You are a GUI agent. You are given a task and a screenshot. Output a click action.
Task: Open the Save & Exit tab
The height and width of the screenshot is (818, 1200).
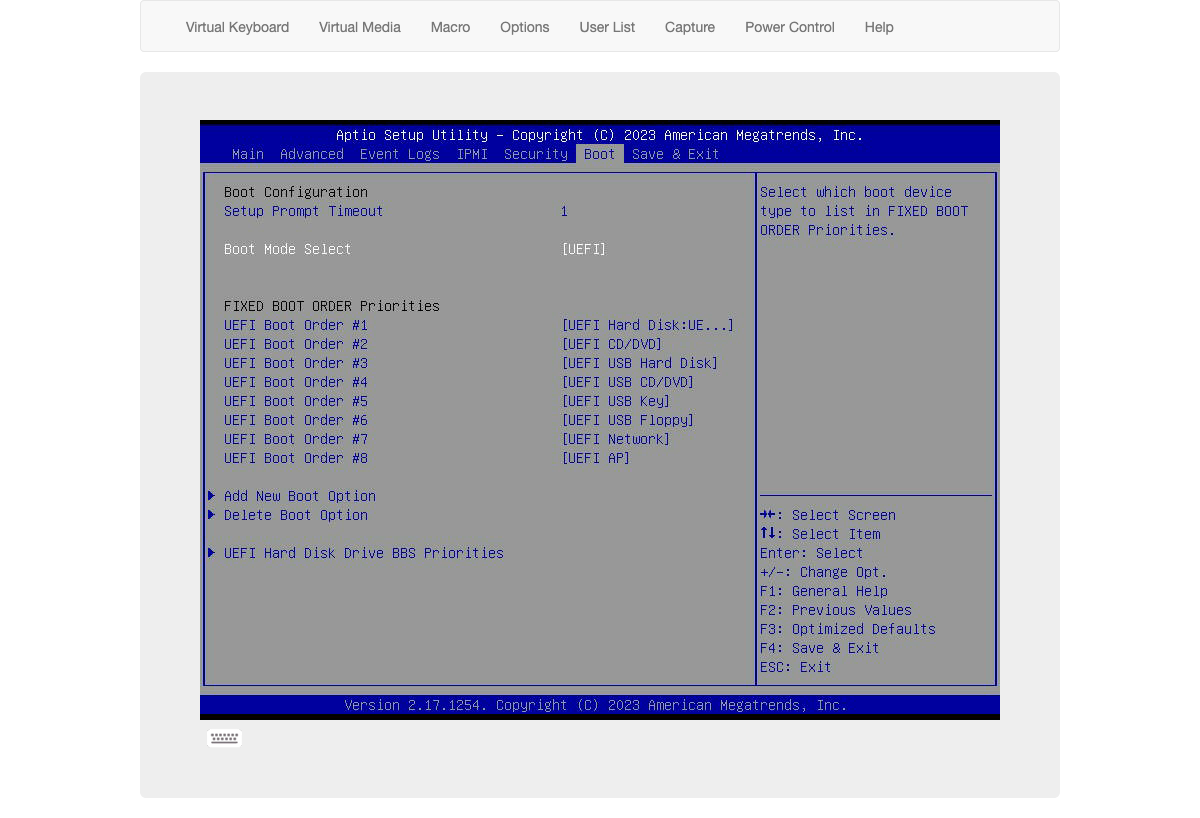point(675,154)
